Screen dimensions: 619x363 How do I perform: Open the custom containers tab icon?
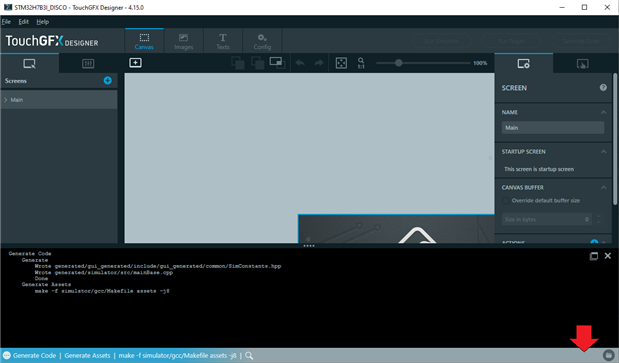[88, 64]
